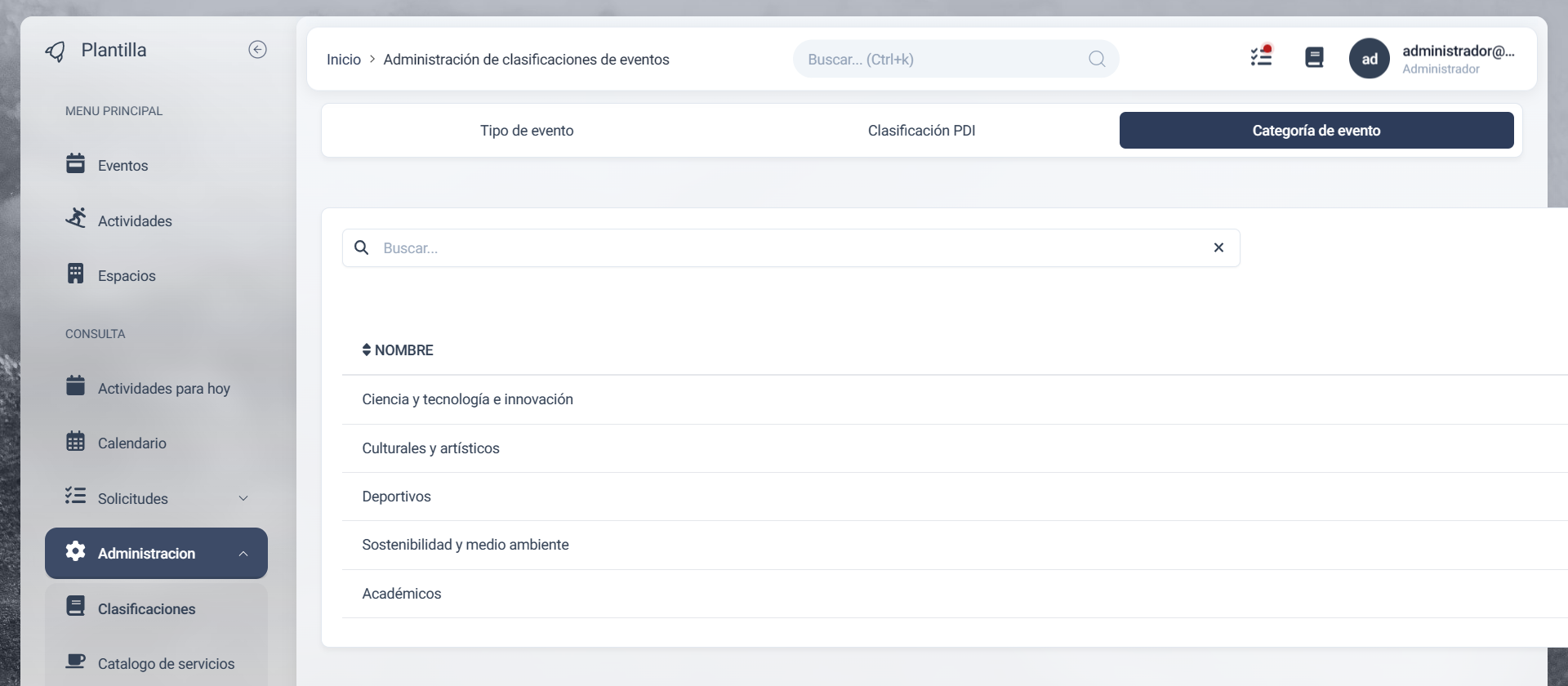Screen dimensions: 1568x686
Task: Go to Inicio in the breadcrumb
Action: [343, 60]
